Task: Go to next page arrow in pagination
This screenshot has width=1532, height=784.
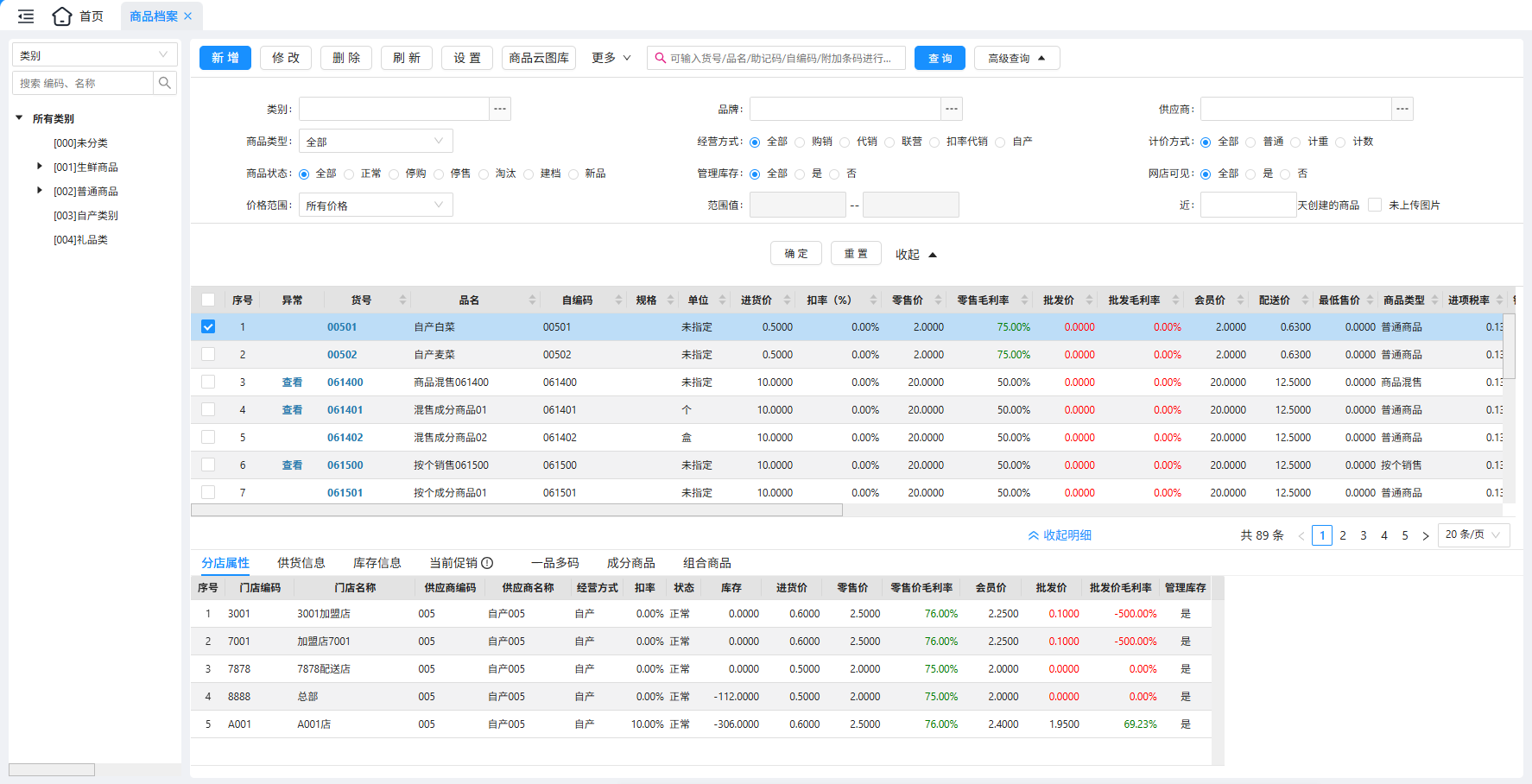Action: (1426, 535)
